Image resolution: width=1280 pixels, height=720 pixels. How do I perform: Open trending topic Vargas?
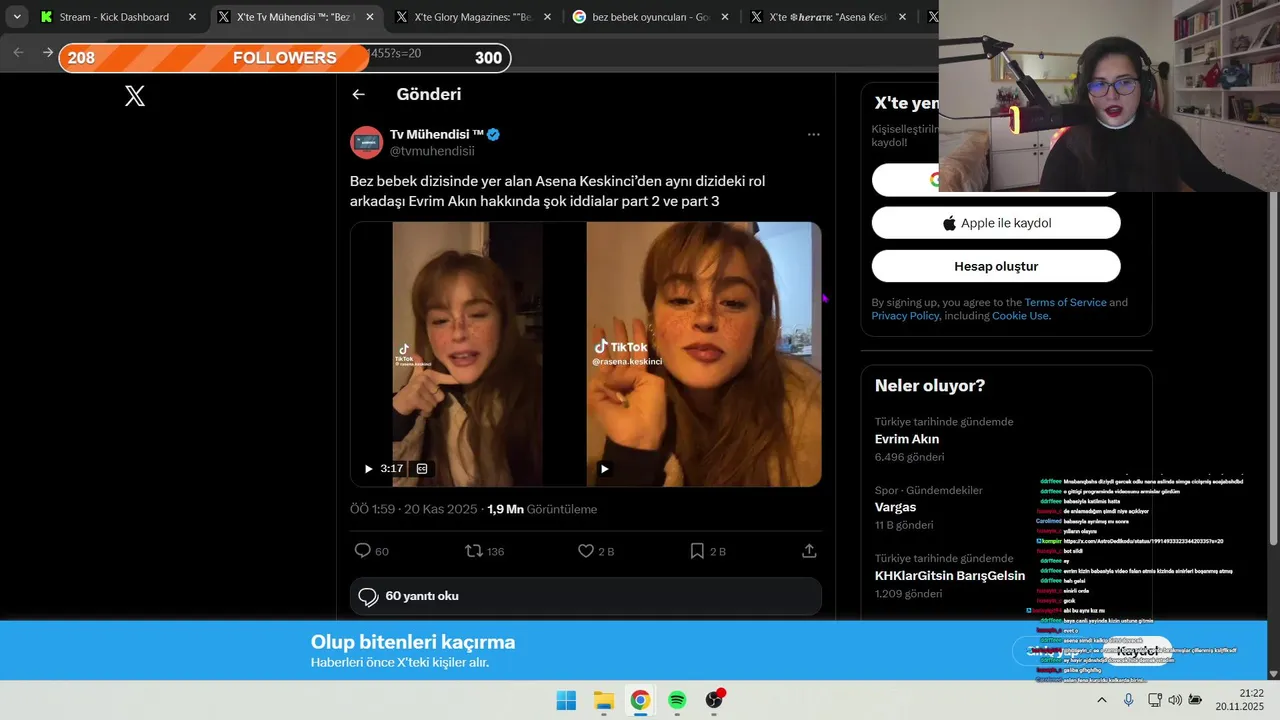(x=895, y=507)
